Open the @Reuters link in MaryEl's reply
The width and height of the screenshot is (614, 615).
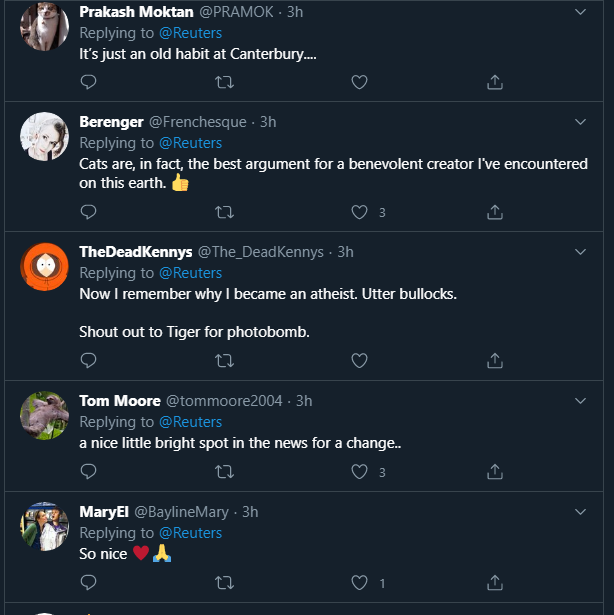(x=191, y=532)
